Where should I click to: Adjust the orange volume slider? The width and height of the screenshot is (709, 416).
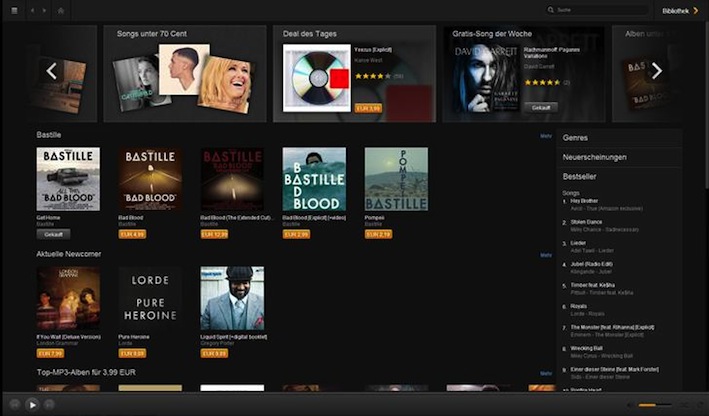[655, 405]
